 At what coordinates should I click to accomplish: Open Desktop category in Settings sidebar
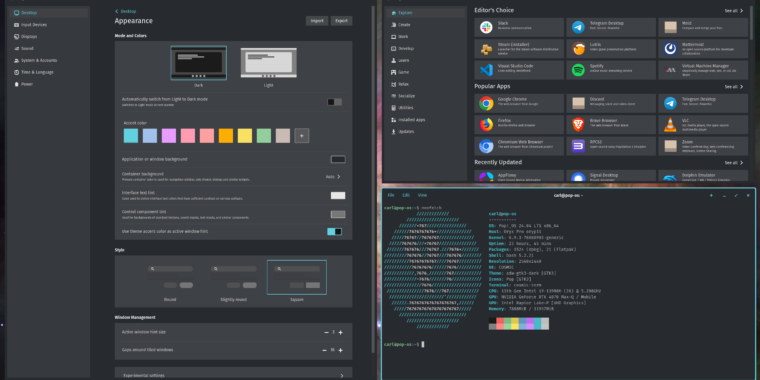point(49,13)
